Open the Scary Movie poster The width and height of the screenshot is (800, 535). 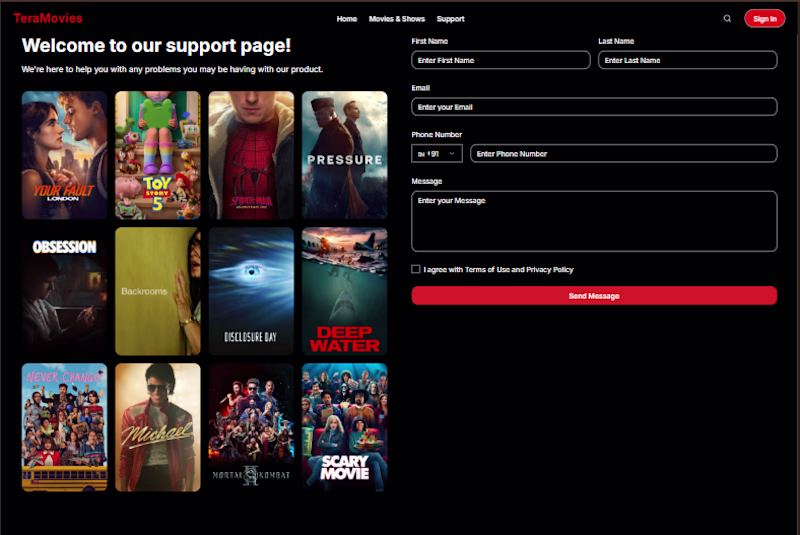pyautogui.click(x=344, y=427)
